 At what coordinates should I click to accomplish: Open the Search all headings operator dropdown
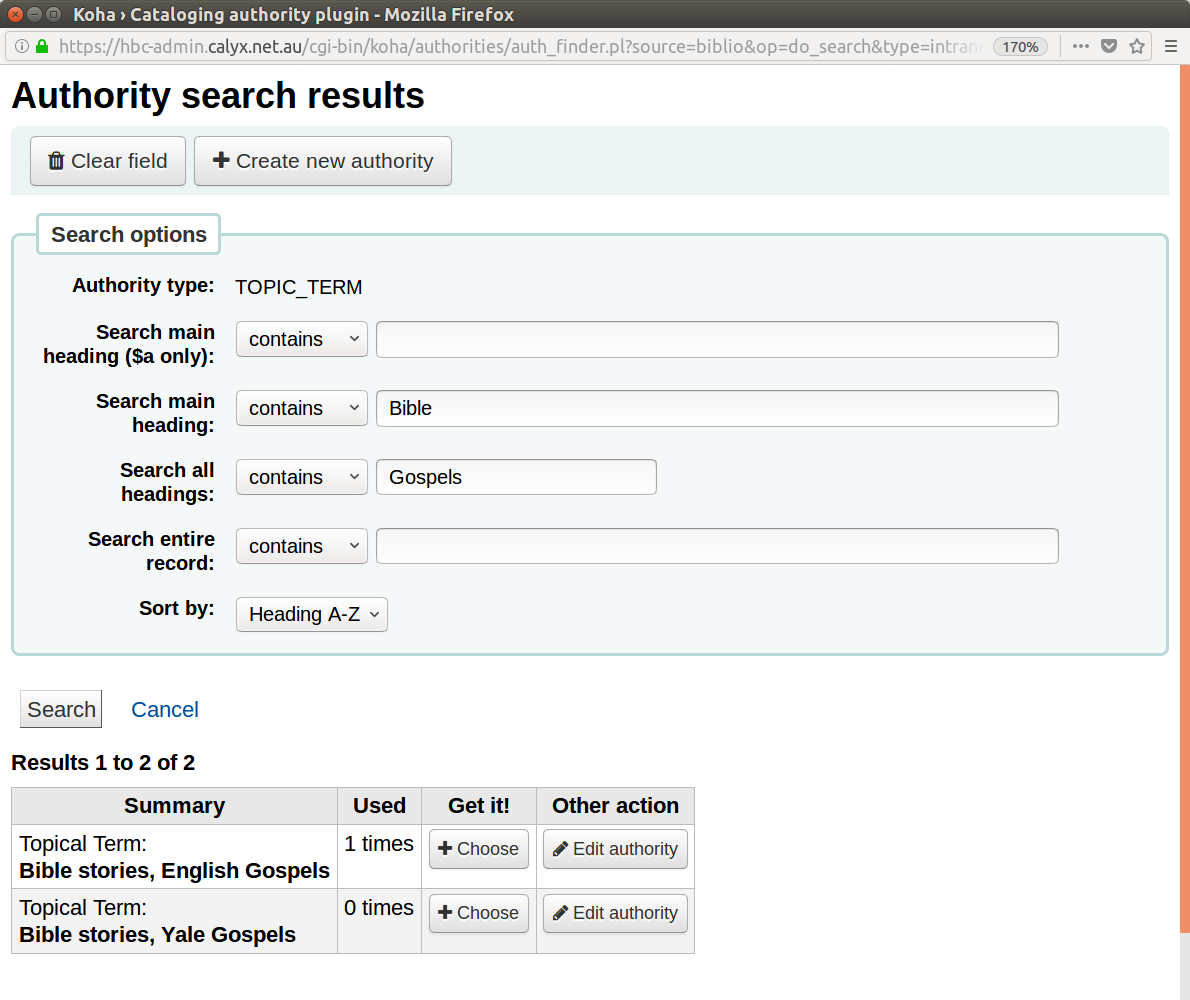coord(302,477)
